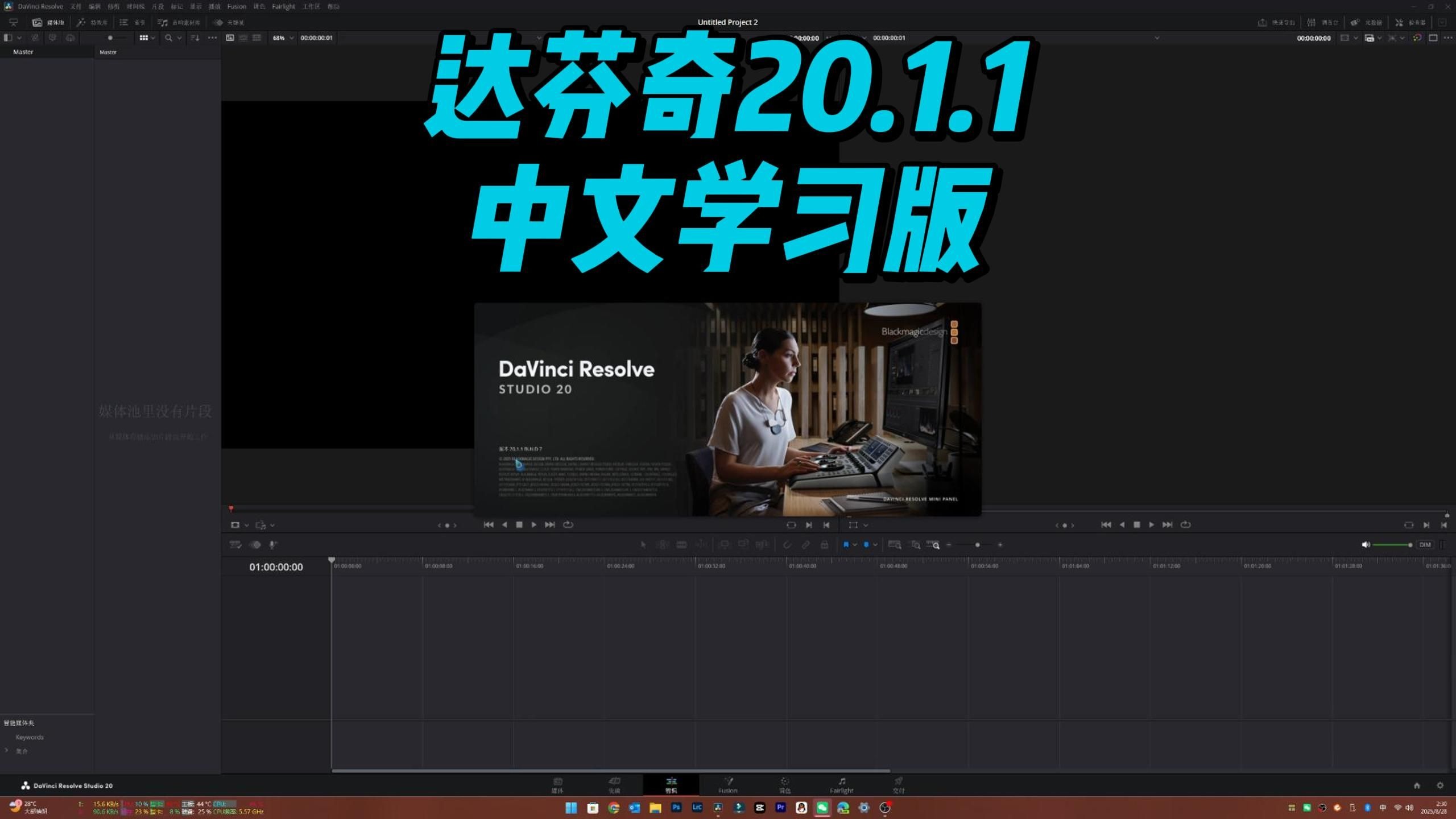Viewport: 1456px width, 819px height.
Task: Expand the Flag color dropdown chevron
Action: [855, 544]
